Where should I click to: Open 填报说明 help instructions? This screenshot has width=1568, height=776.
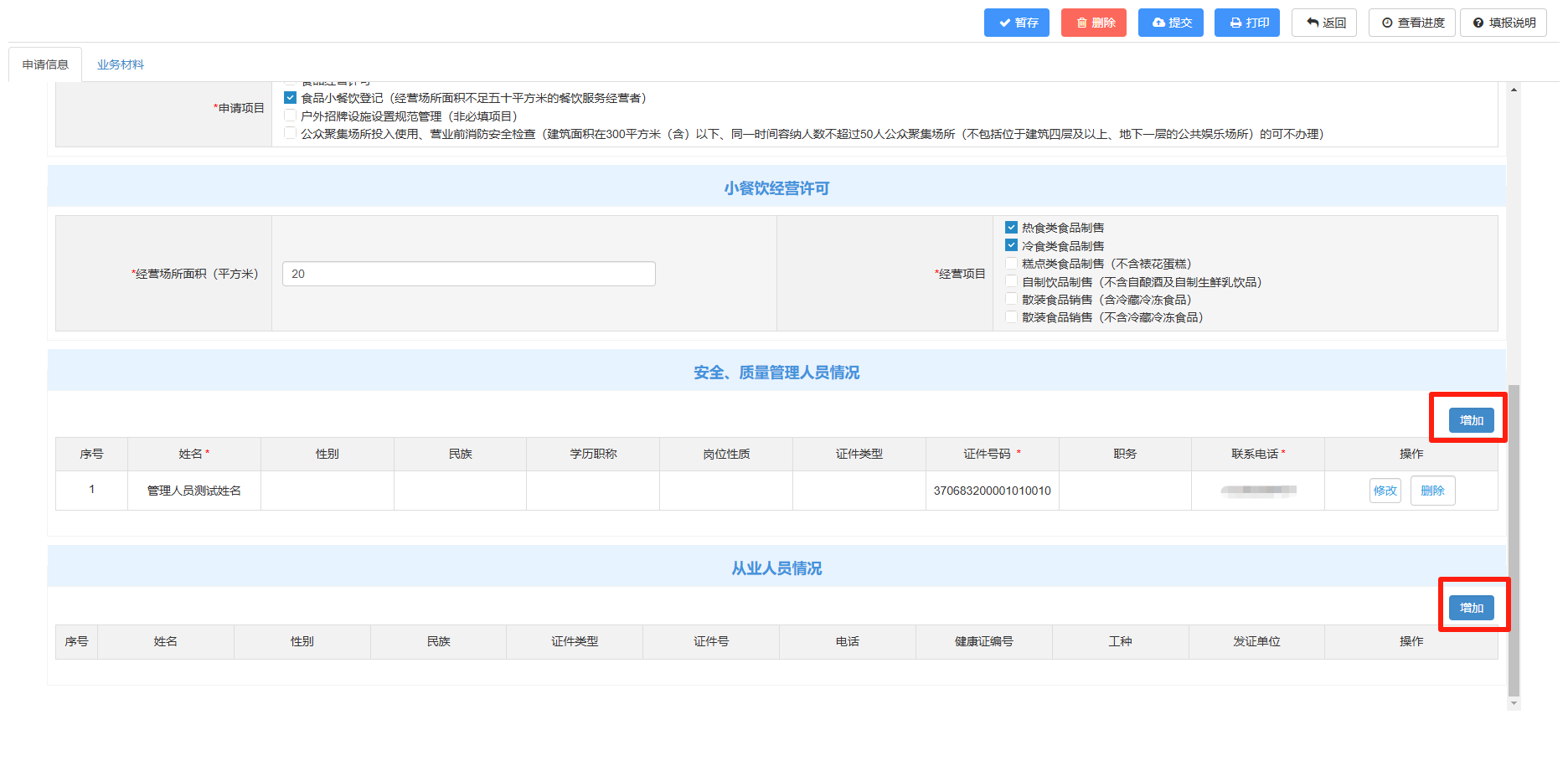point(1503,23)
